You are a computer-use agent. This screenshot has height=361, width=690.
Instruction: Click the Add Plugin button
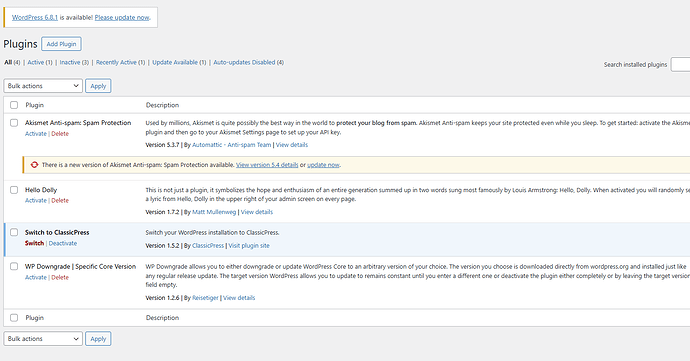click(x=61, y=44)
